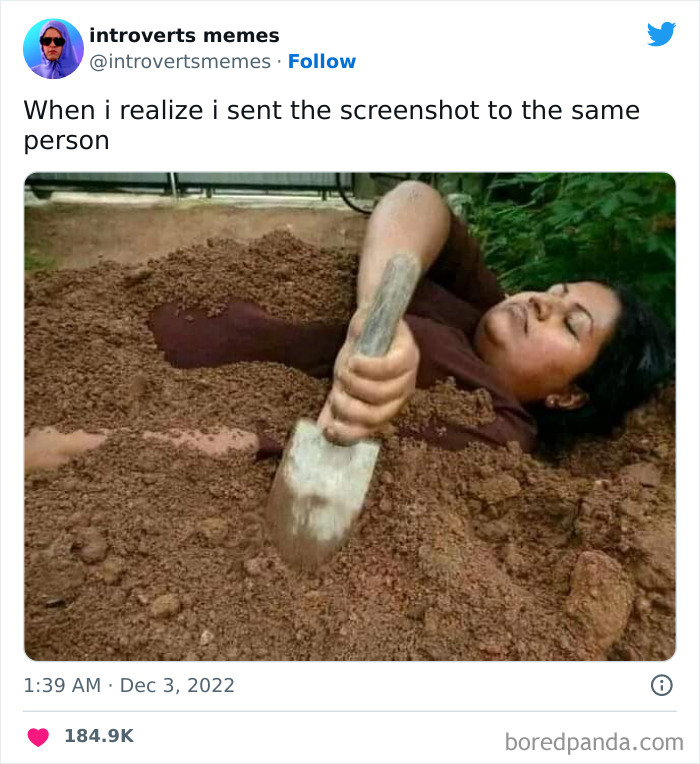Click the boredpanda.com watermark
This screenshot has width=700, height=764.
point(594,743)
